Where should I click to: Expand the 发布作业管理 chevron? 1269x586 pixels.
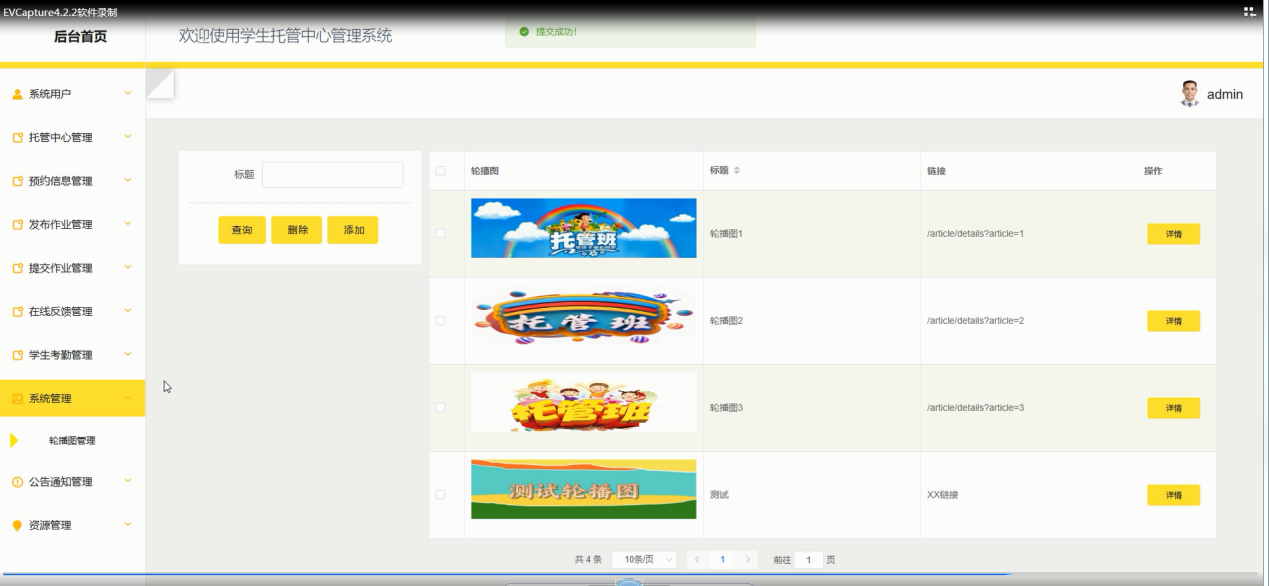coord(127,224)
